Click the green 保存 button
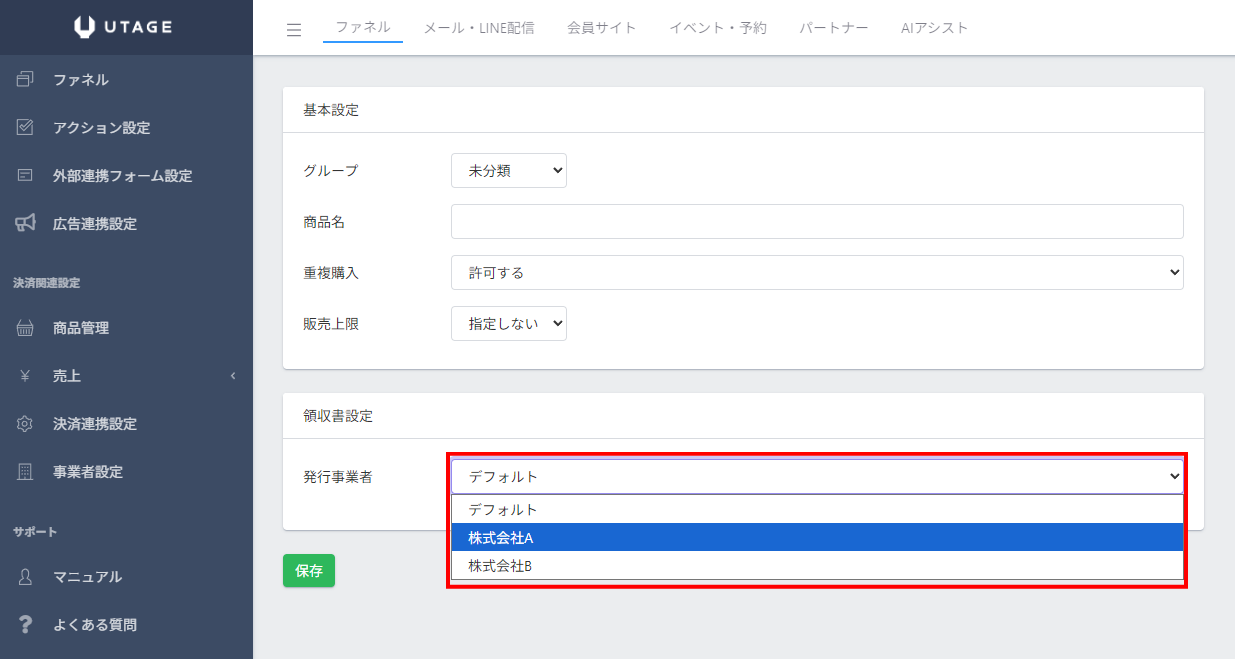Viewport: 1235px width, 659px height. [x=308, y=571]
